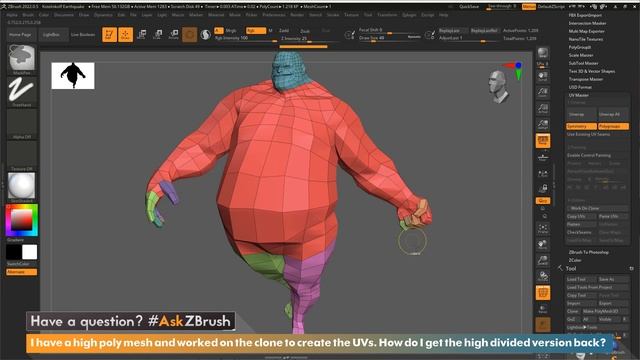
Task: Click the Actual size icon
Action: coord(543,108)
